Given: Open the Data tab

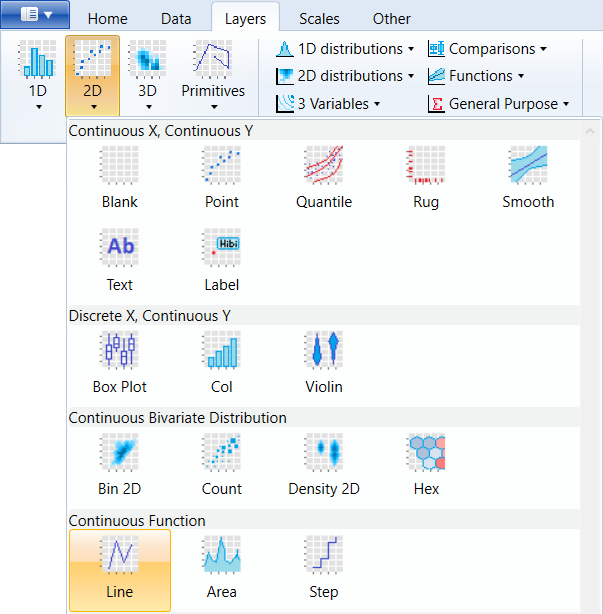Looking at the screenshot, I should pyautogui.click(x=176, y=19).
